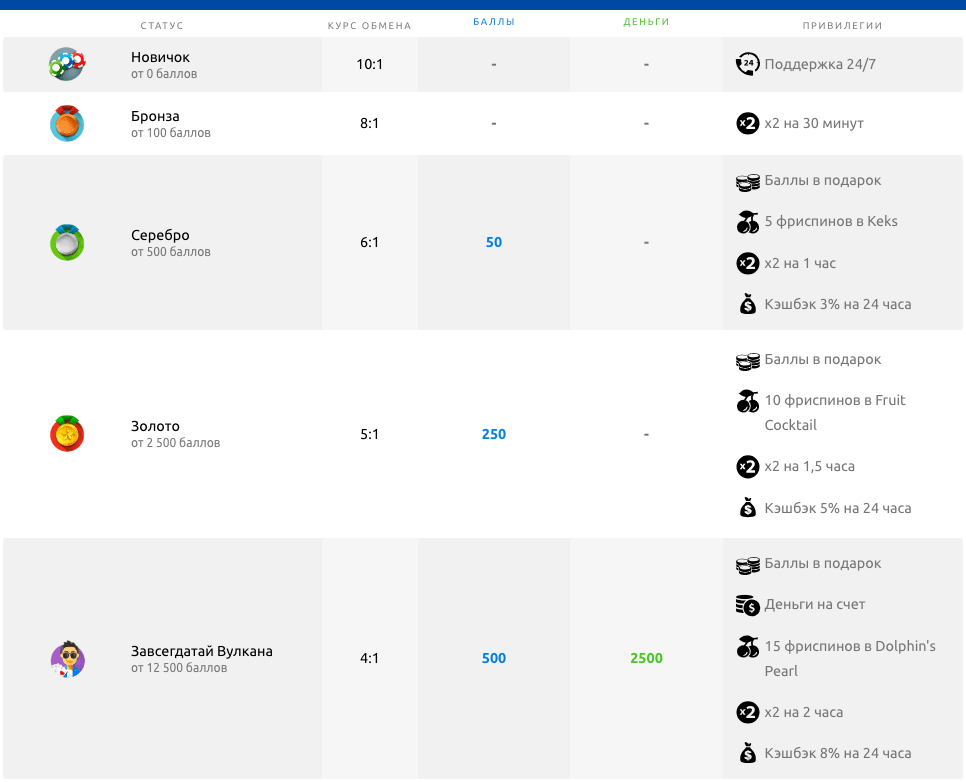
Task: Click the Gold medal icon
Action: (67, 434)
